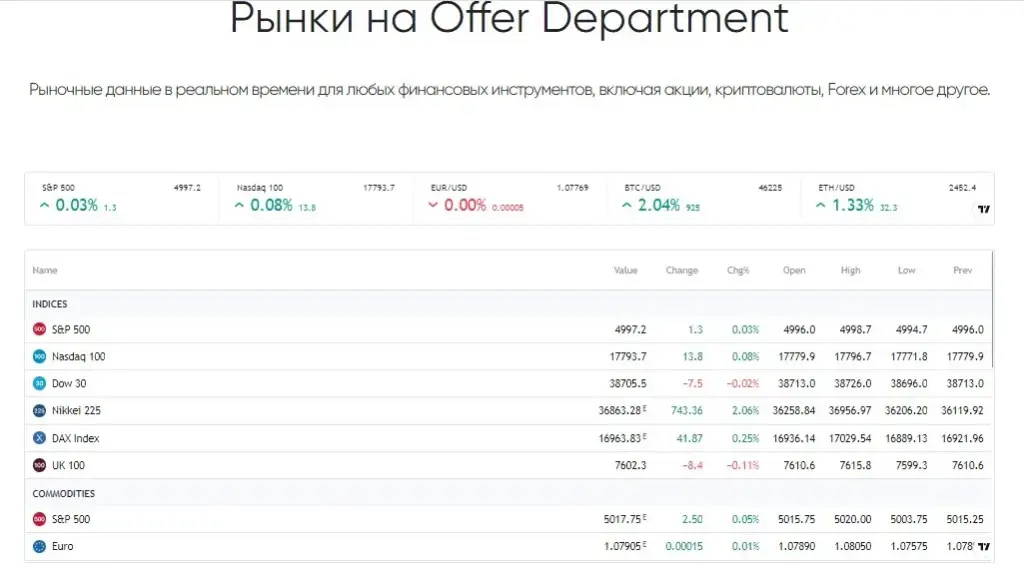The image size is (1024, 577).
Task: Click the Value column header
Action: pyautogui.click(x=626, y=270)
